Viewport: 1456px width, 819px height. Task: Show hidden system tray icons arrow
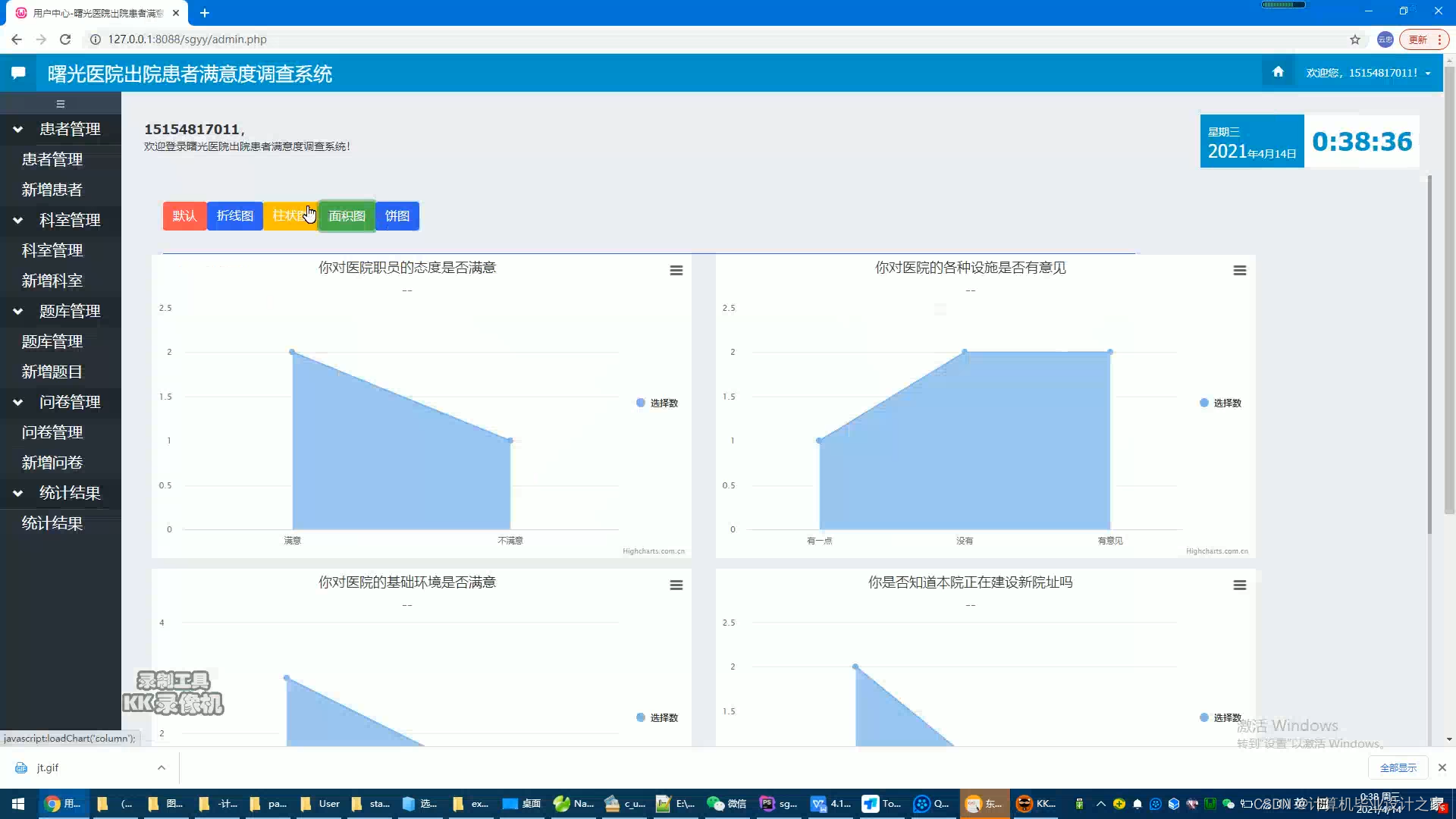pyautogui.click(x=1101, y=804)
